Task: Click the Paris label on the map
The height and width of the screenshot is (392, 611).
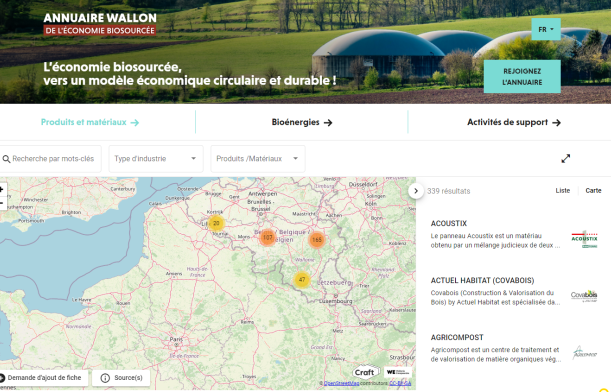Action: tap(176, 339)
